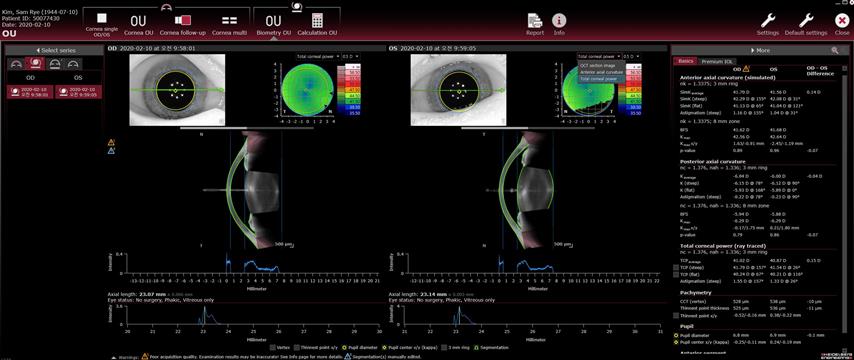Click the blue segmentation manually edited icon in the status bar

[346, 356]
